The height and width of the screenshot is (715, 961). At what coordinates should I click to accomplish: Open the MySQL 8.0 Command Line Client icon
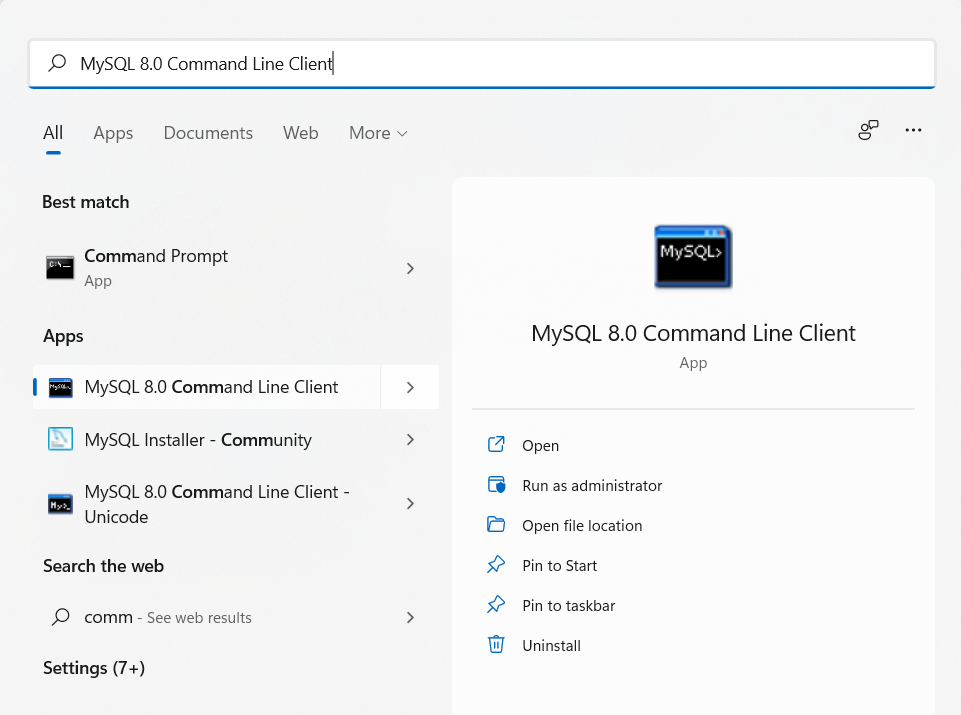tap(61, 387)
